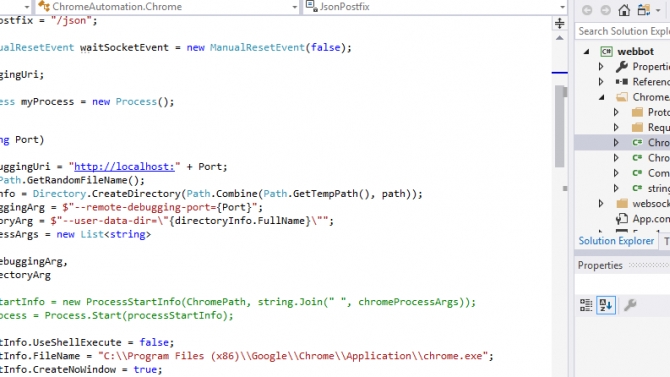Click the websock folder icon
This screenshot has height=377, width=670.
(622, 203)
